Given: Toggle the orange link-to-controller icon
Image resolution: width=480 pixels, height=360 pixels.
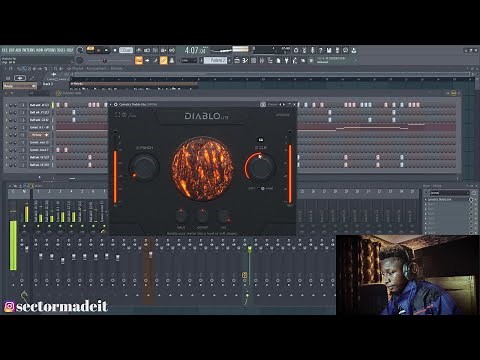Looking at the screenshot, I should (163, 60).
